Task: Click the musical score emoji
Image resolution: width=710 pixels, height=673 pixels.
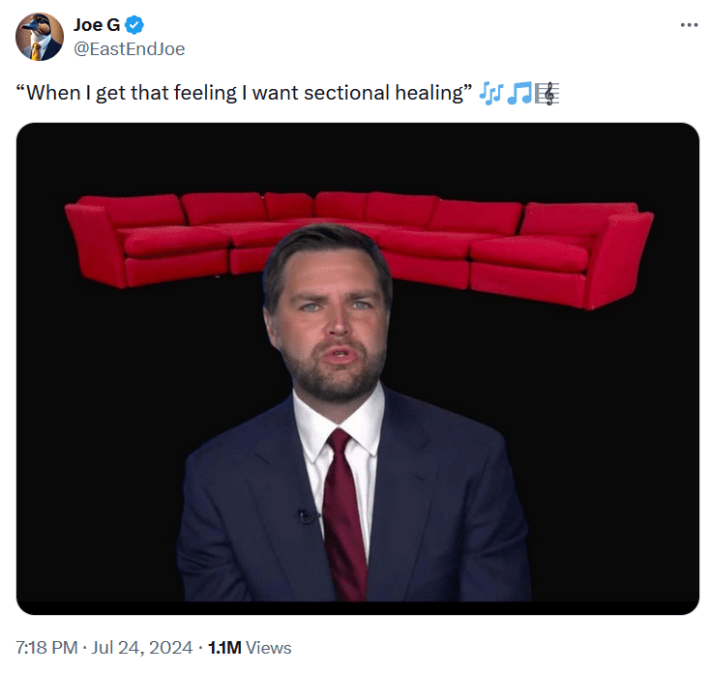Action: pyautogui.click(x=547, y=94)
